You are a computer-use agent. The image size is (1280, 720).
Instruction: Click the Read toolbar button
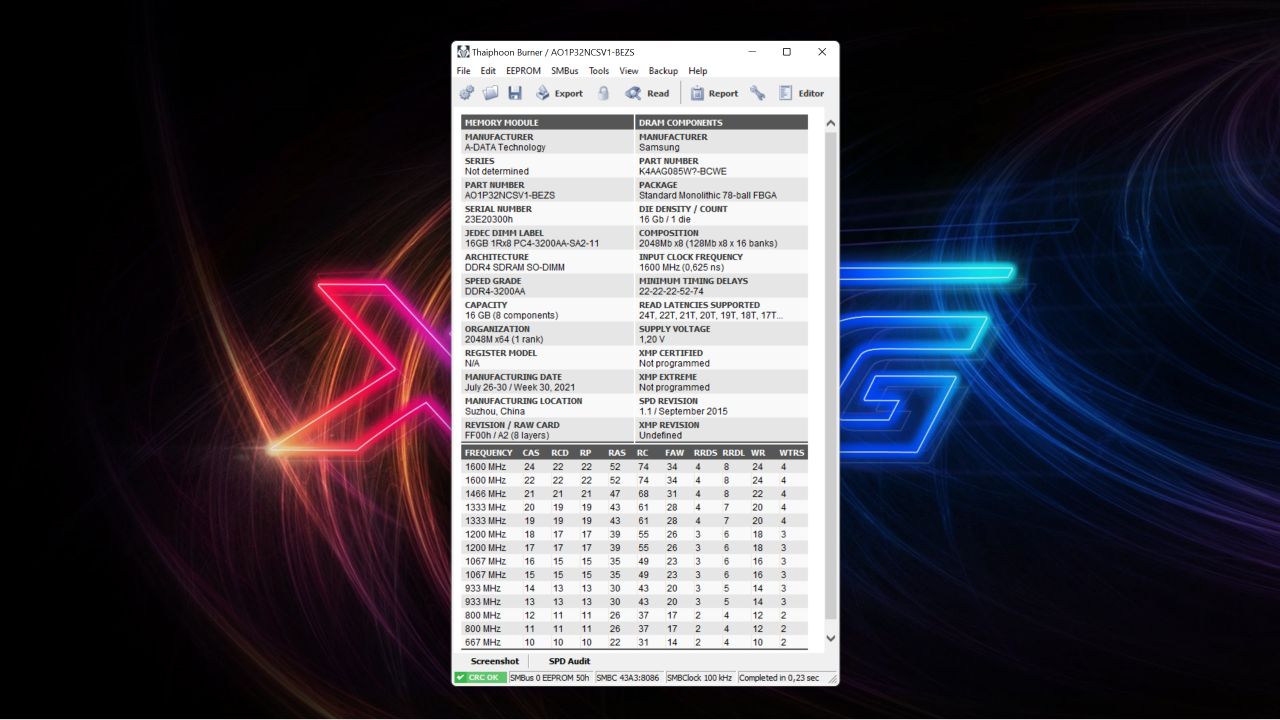647,93
